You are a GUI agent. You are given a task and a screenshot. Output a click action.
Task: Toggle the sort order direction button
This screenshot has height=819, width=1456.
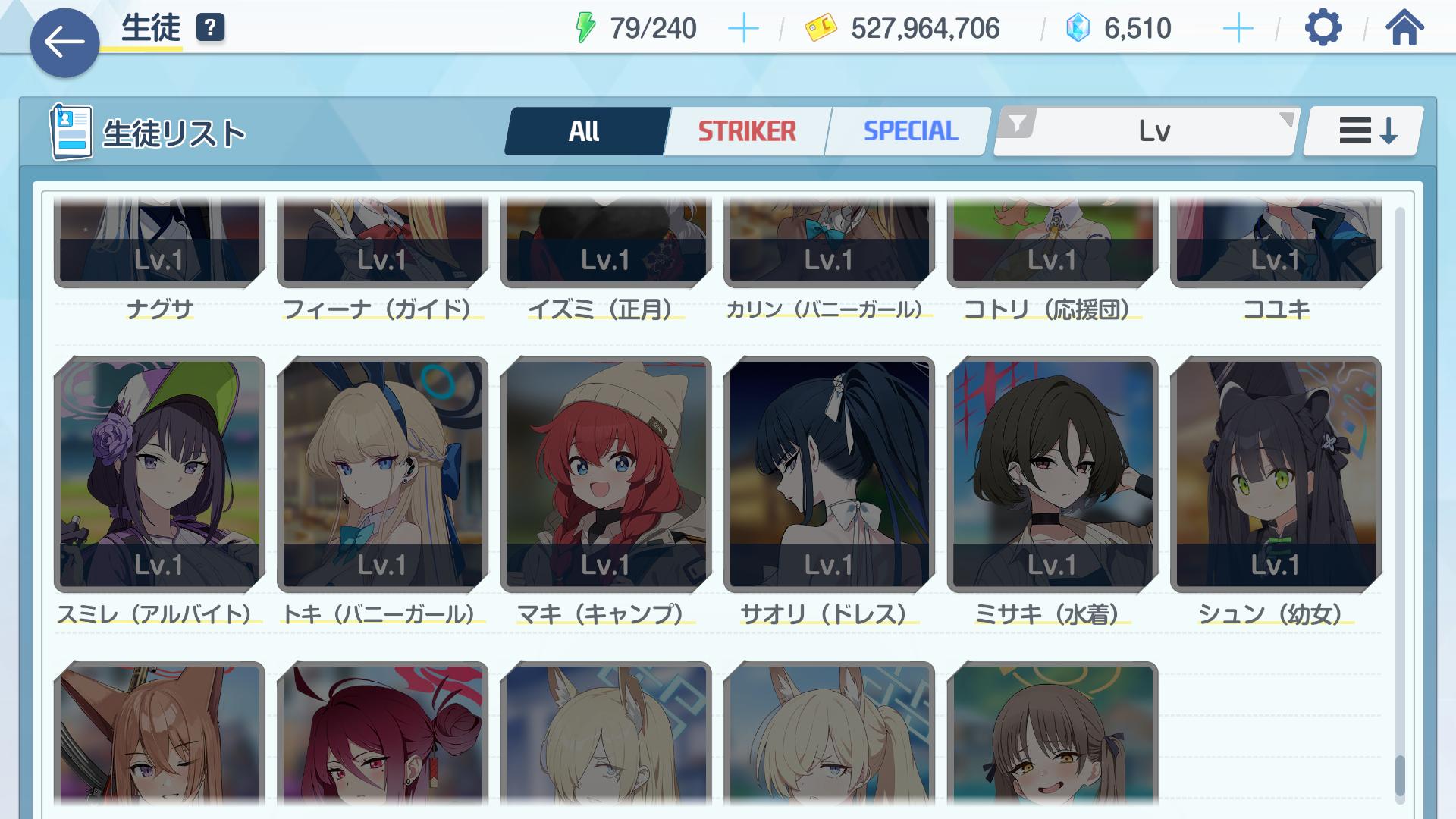coord(1364,131)
